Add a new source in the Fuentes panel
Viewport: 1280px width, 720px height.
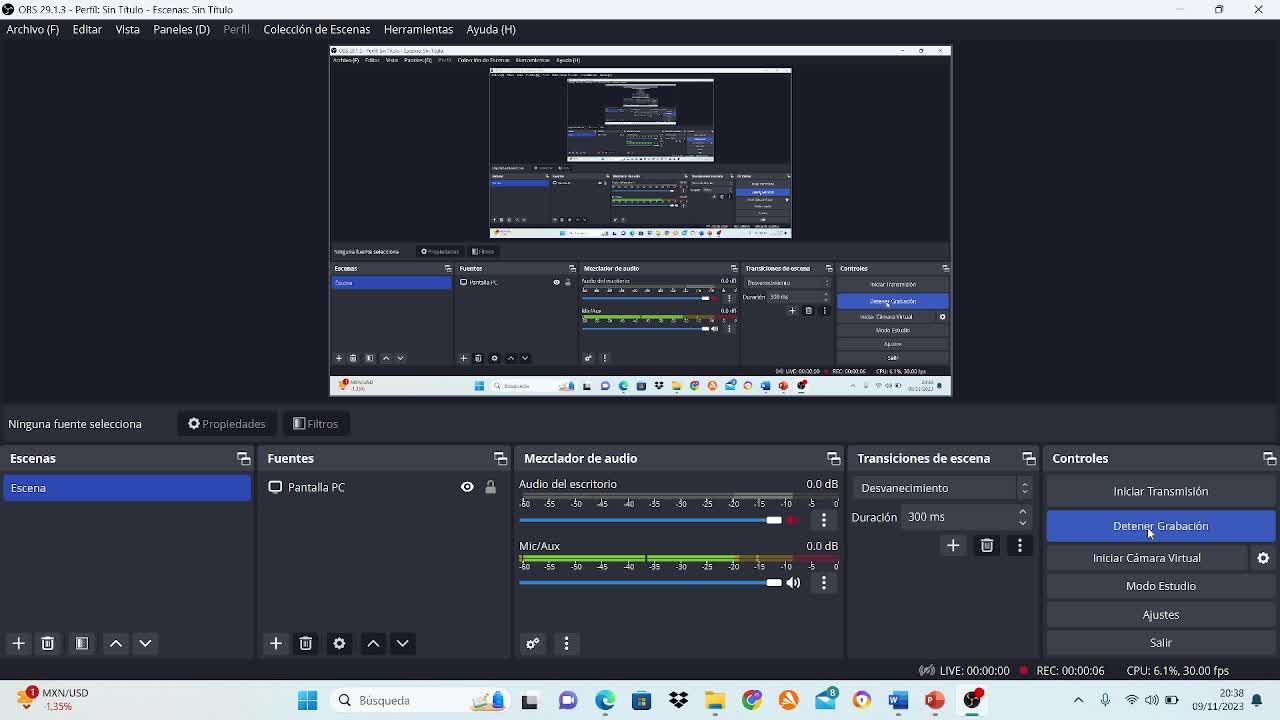pyautogui.click(x=276, y=643)
